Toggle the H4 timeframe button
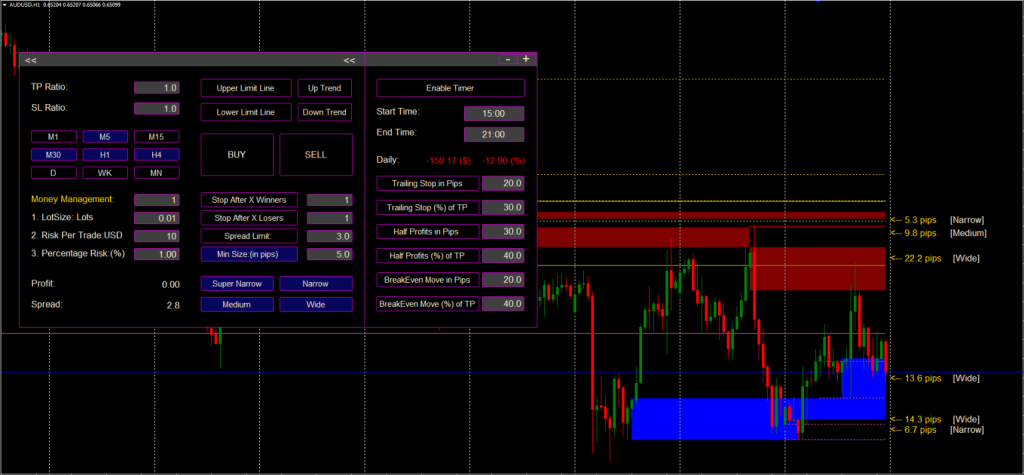The height and width of the screenshot is (475, 1024). (x=156, y=155)
